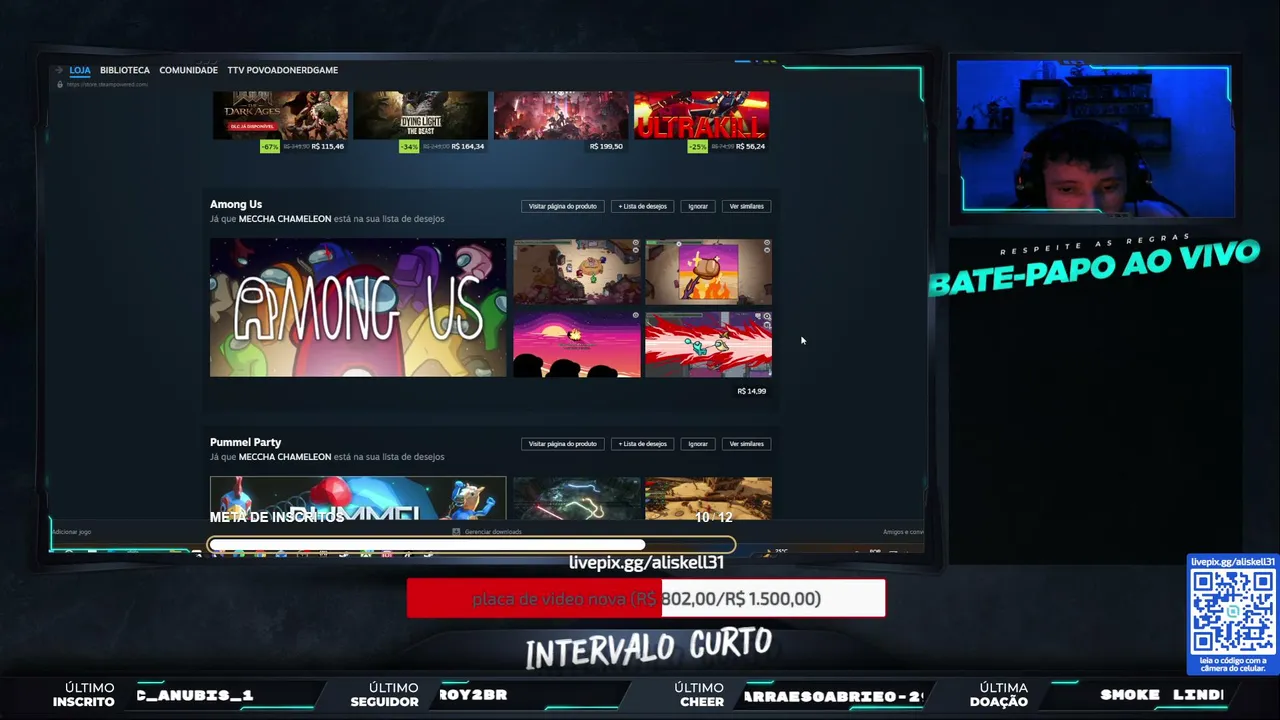Open the TTV POVOADONERDGAME profile tab
1280x720 pixels.
point(283,70)
